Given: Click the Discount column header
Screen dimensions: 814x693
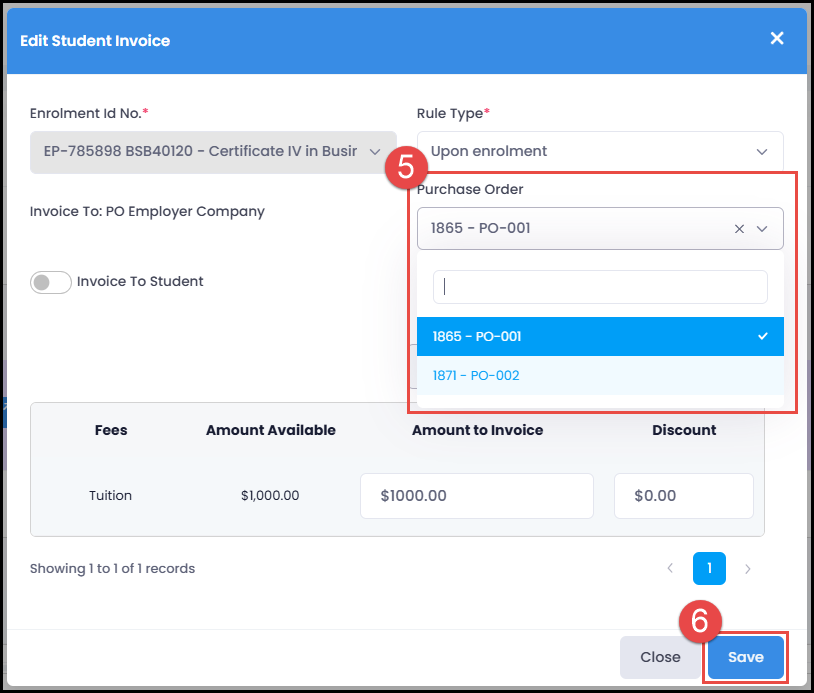Looking at the screenshot, I should tap(684, 430).
